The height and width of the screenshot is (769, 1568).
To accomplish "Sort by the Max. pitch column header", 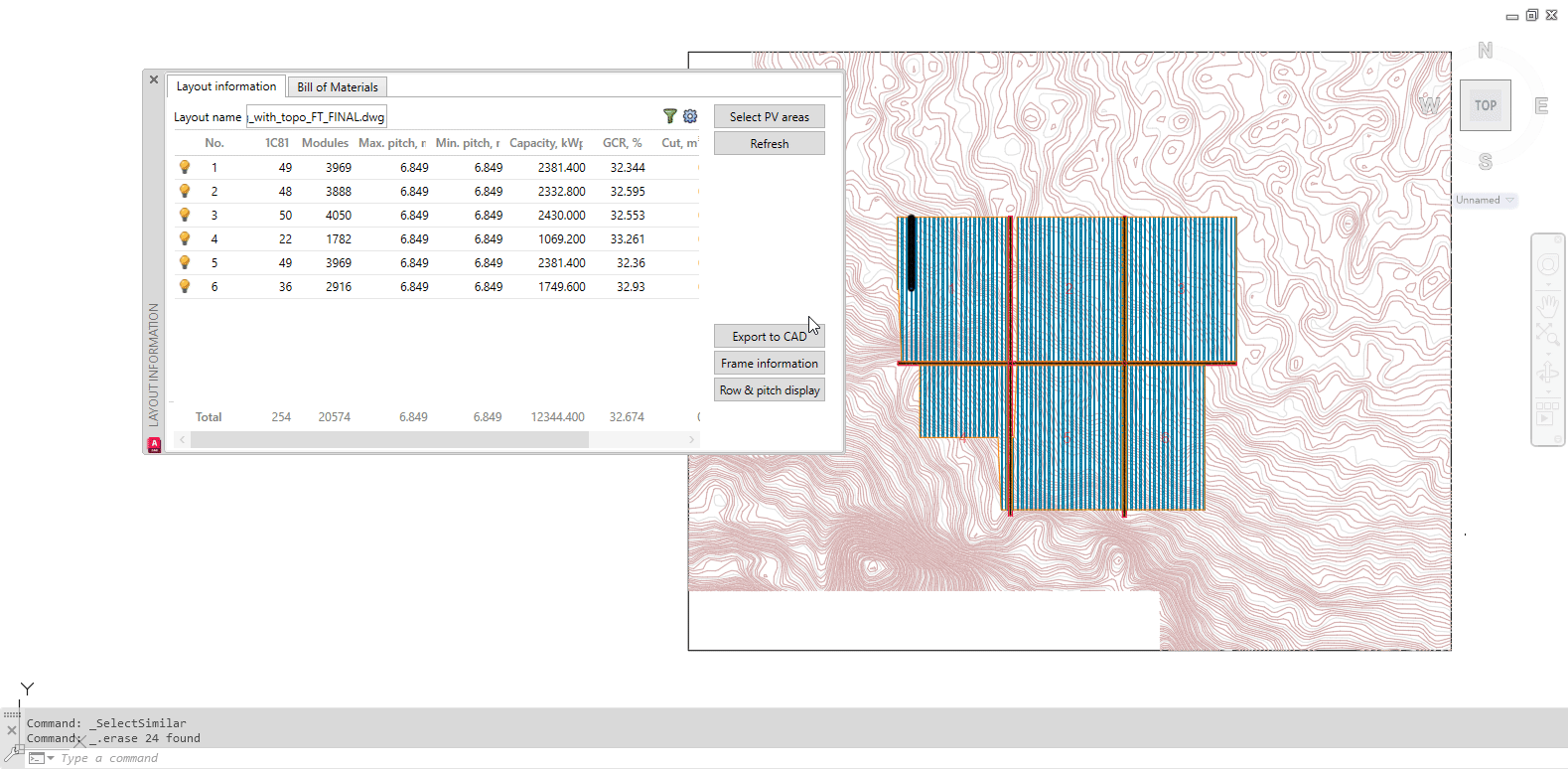I will click(x=392, y=143).
